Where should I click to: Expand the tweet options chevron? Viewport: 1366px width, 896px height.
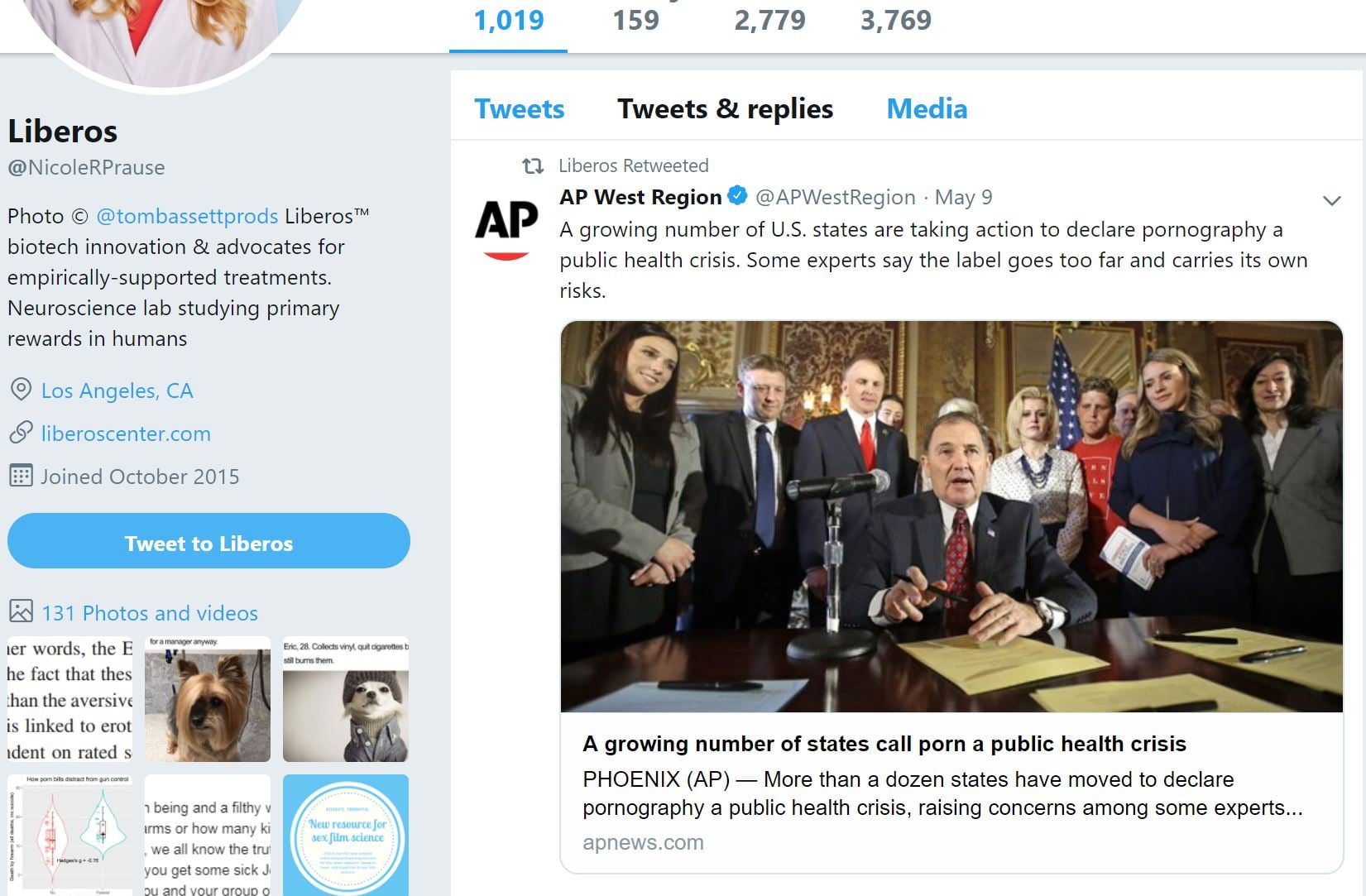(x=1331, y=200)
